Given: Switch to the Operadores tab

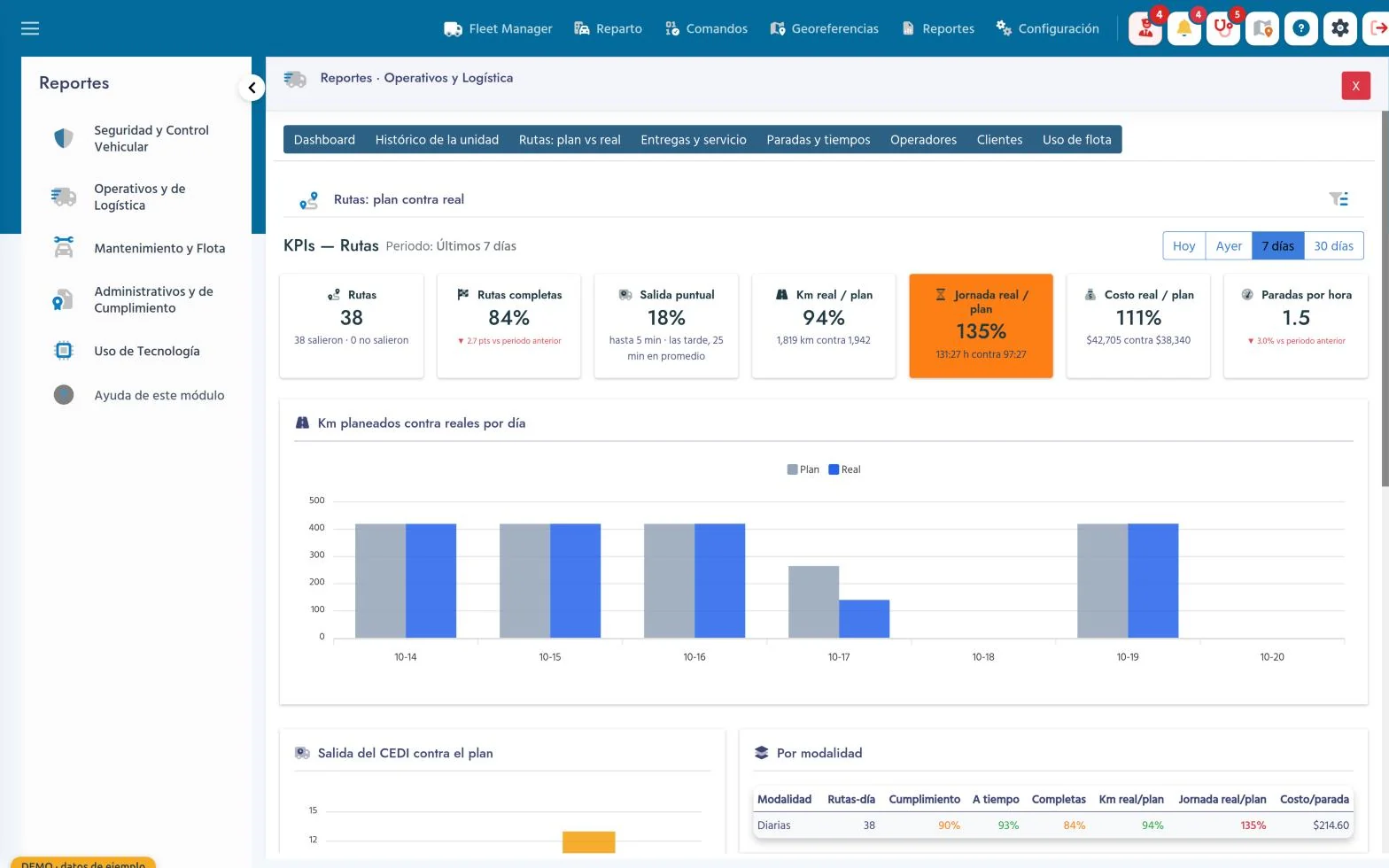Looking at the screenshot, I should [x=923, y=139].
